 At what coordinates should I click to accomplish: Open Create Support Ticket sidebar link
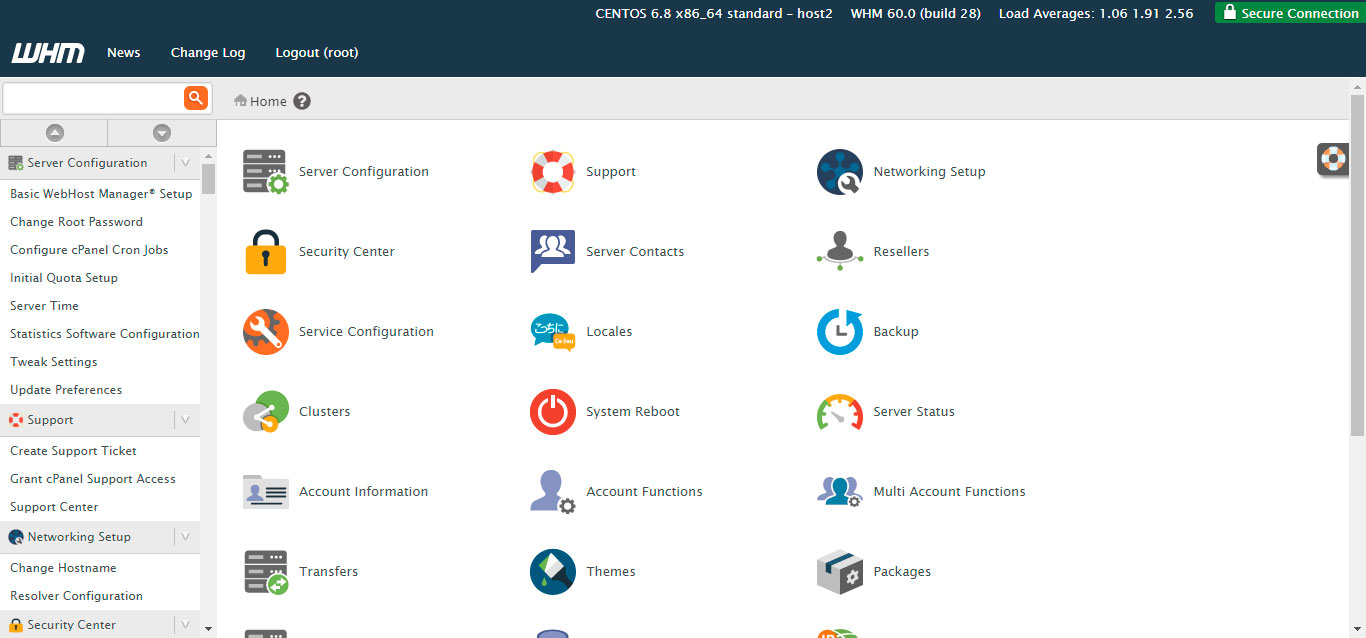(73, 451)
